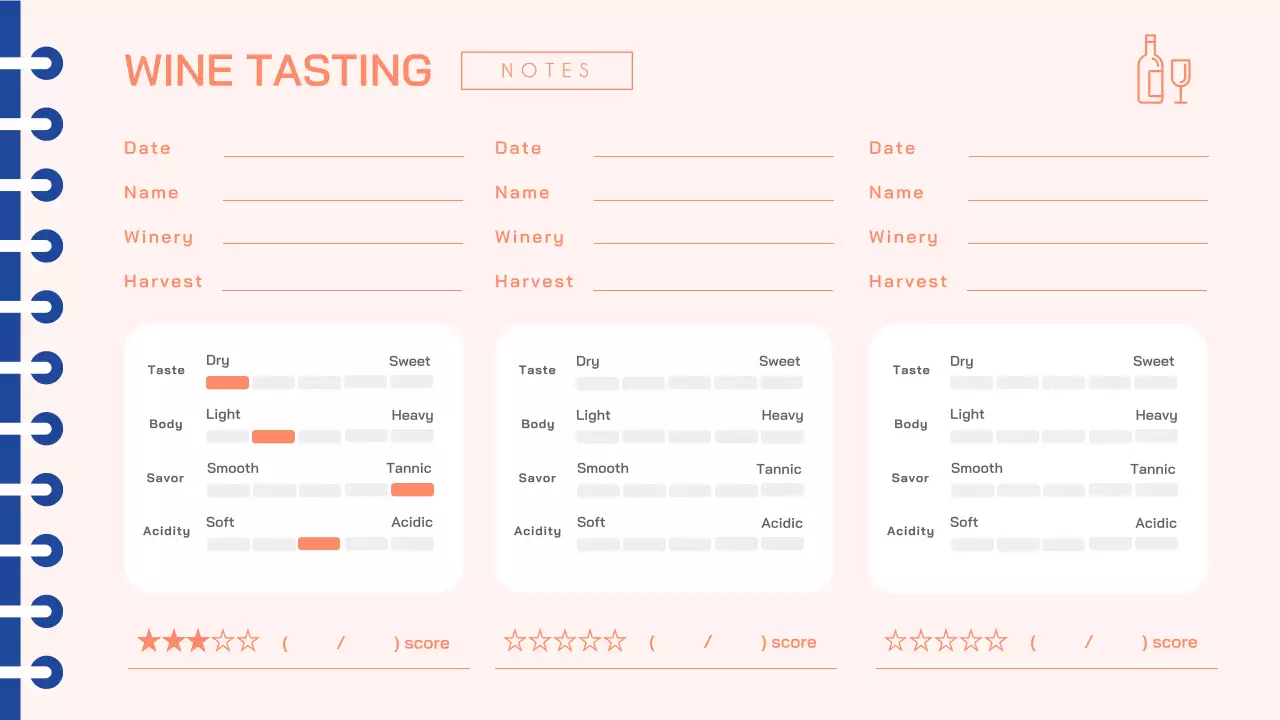This screenshot has height=720, width=1280.
Task: Select first star in middle card rating
Action: click(515, 641)
